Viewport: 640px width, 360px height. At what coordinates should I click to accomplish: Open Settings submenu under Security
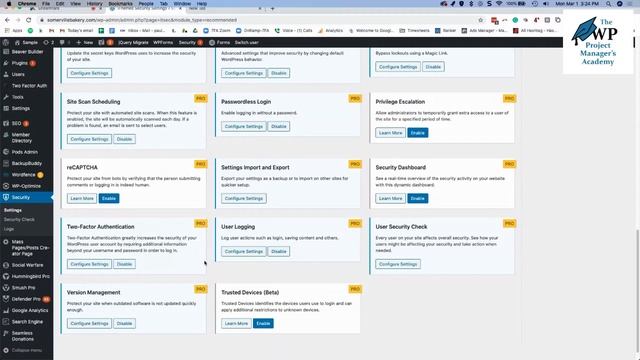point(13,210)
